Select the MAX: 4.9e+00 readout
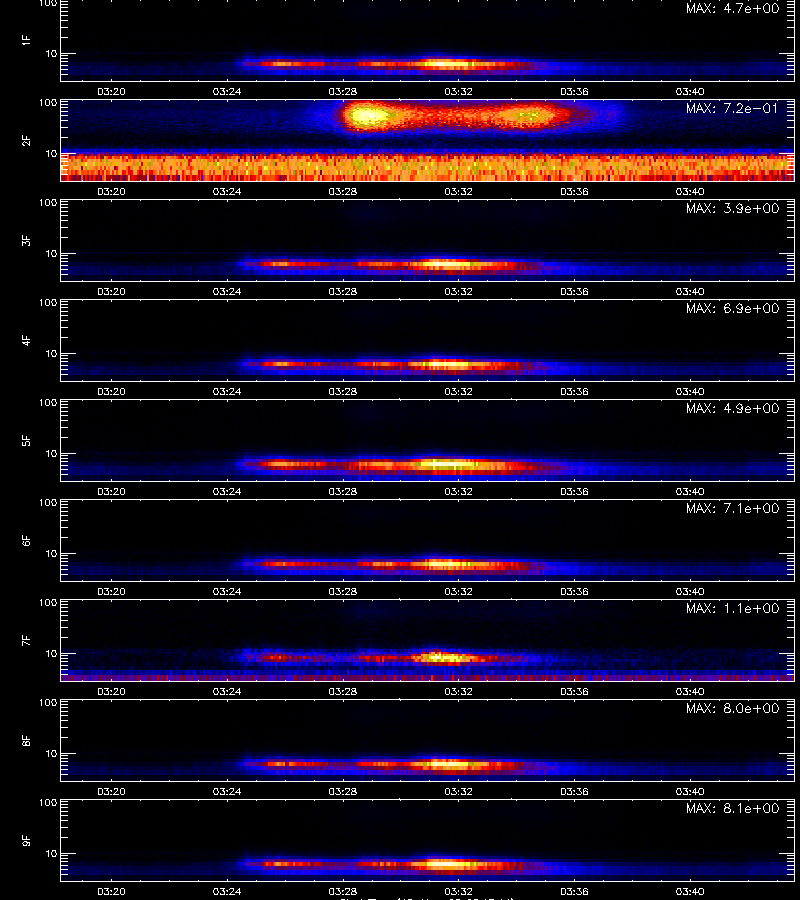This screenshot has width=800, height=900. pos(733,408)
